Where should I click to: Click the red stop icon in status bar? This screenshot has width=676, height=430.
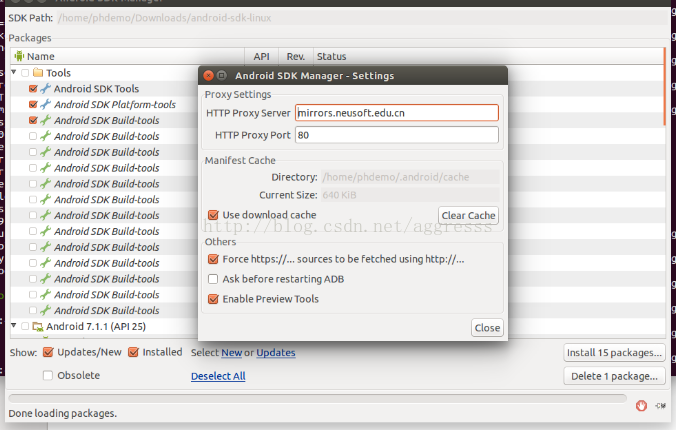click(641, 405)
